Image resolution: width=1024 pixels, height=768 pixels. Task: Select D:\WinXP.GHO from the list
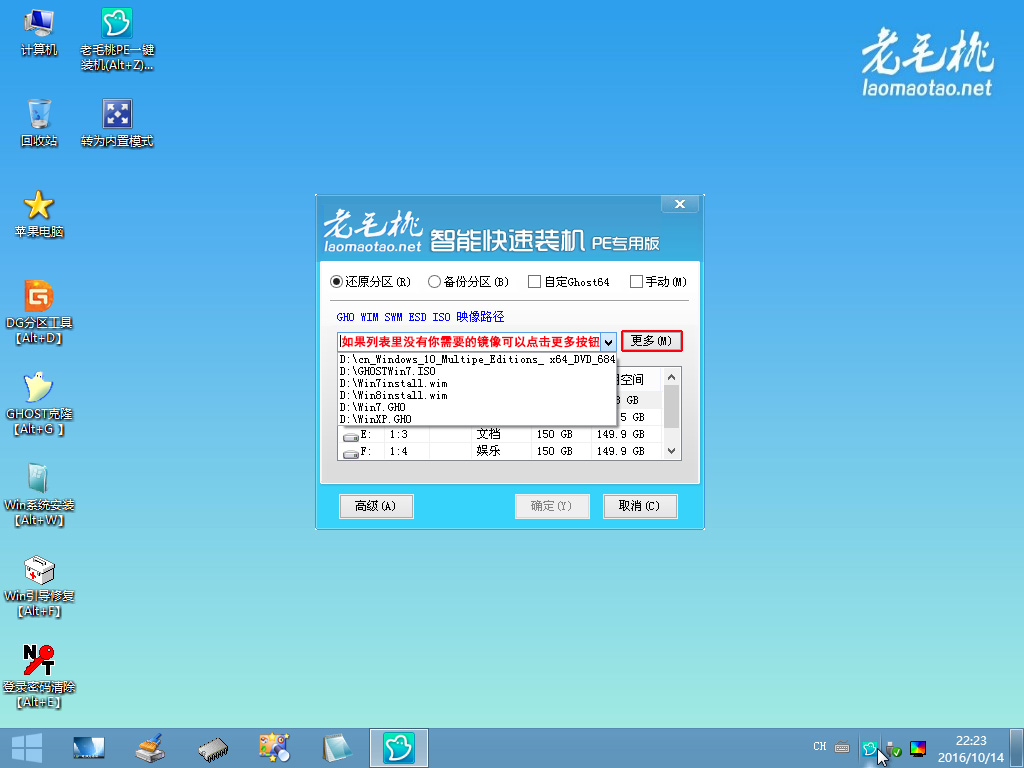tap(477, 419)
